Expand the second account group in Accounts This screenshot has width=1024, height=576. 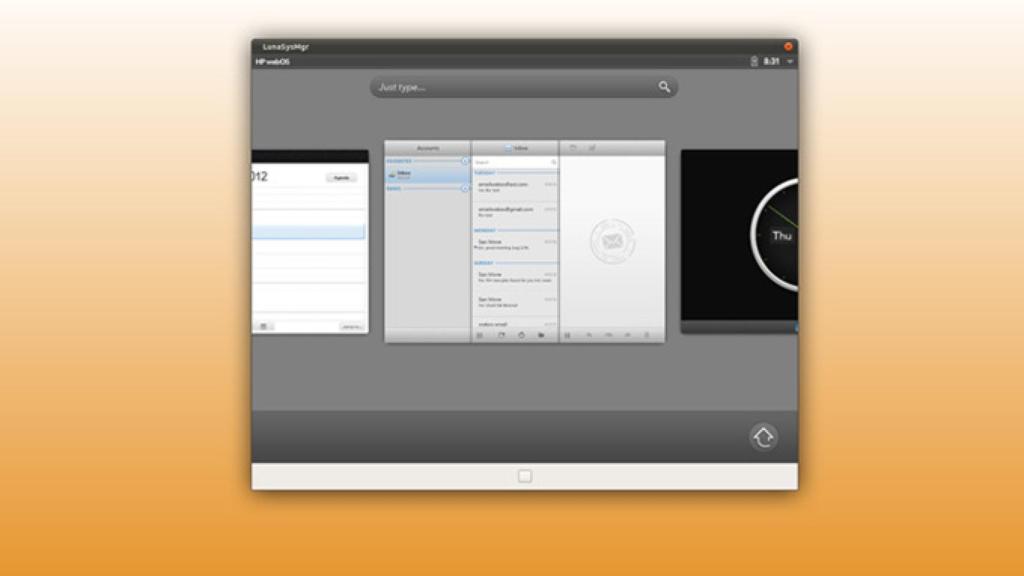click(x=465, y=188)
